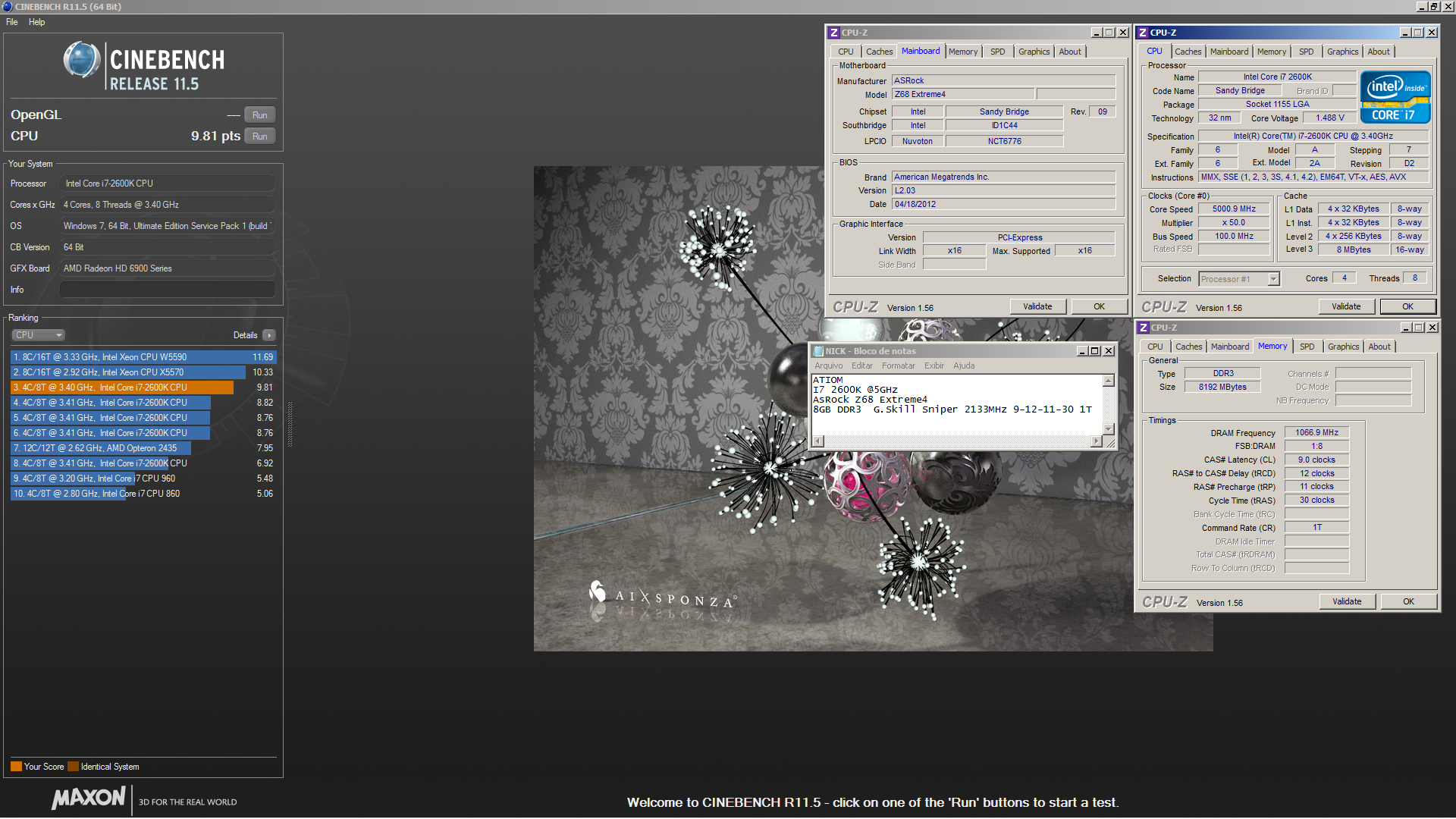Click the processor CPU-Z window title icon
This screenshot has height=819, width=1456.
tap(1143, 33)
